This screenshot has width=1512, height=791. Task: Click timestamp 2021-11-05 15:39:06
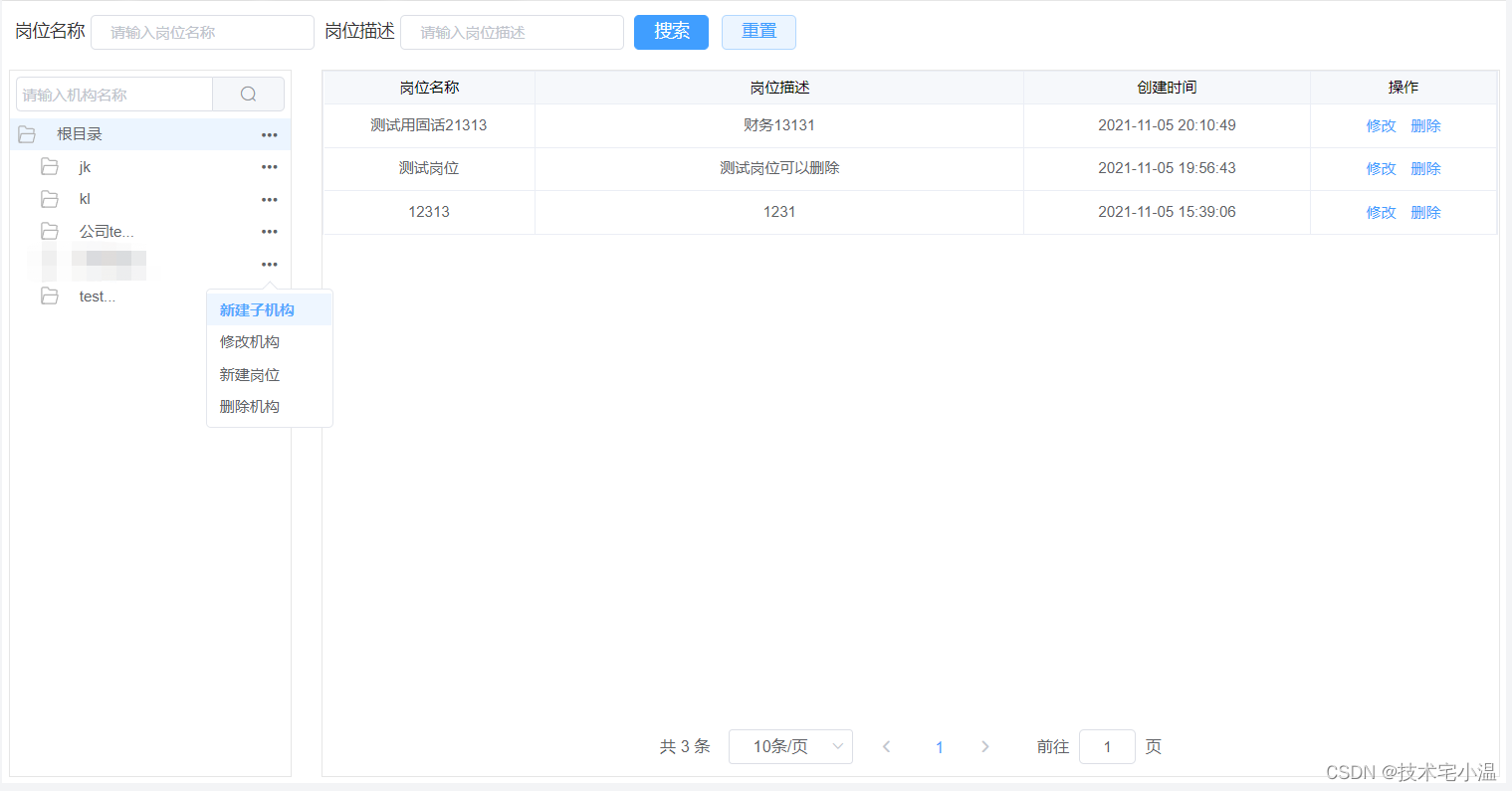(x=1167, y=212)
